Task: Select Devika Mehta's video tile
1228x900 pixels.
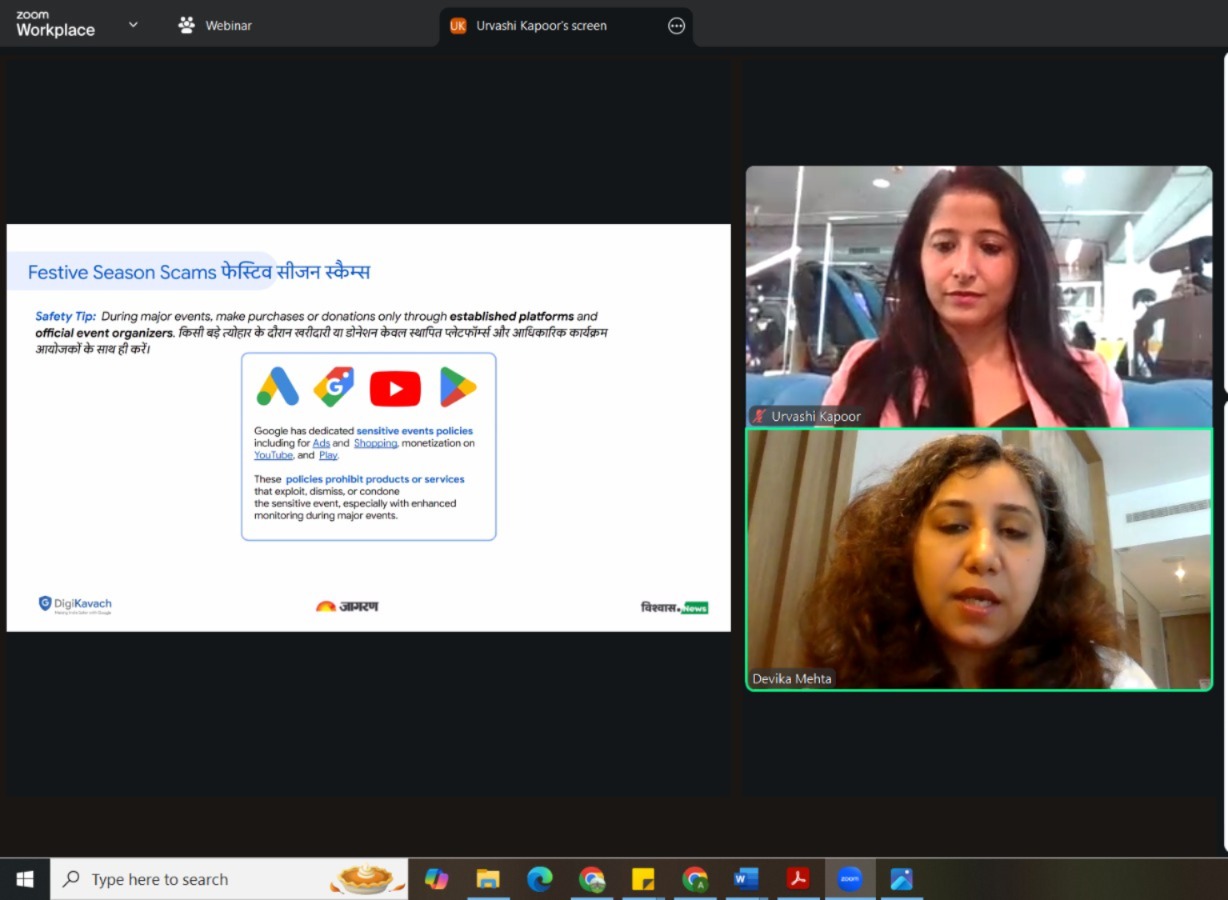Action: (978, 559)
